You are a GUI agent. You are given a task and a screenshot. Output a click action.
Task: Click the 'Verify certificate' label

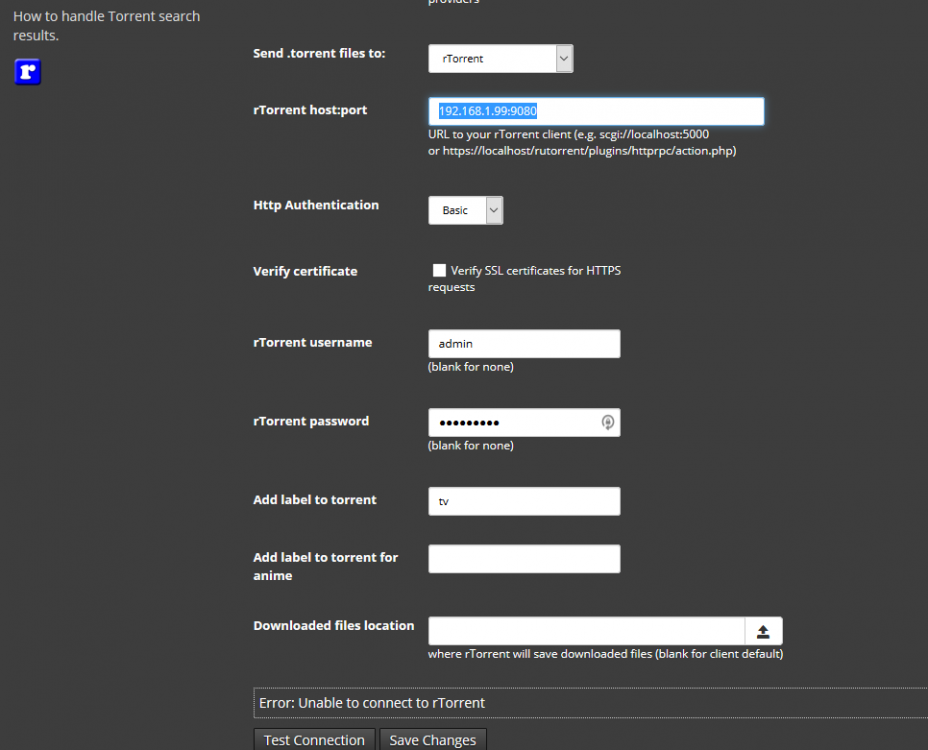[305, 271]
